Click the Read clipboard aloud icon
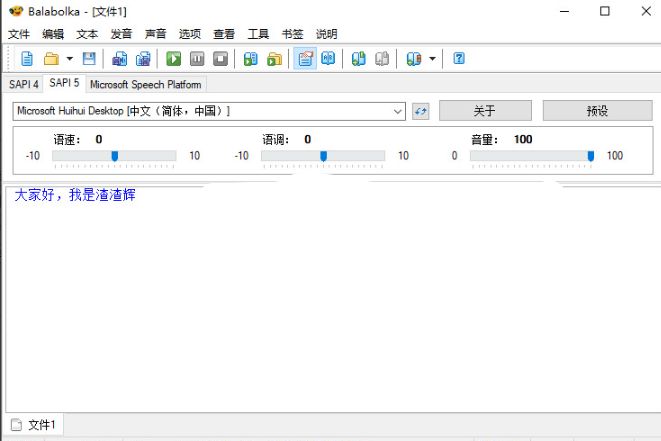The image size is (661, 441). pos(251,59)
